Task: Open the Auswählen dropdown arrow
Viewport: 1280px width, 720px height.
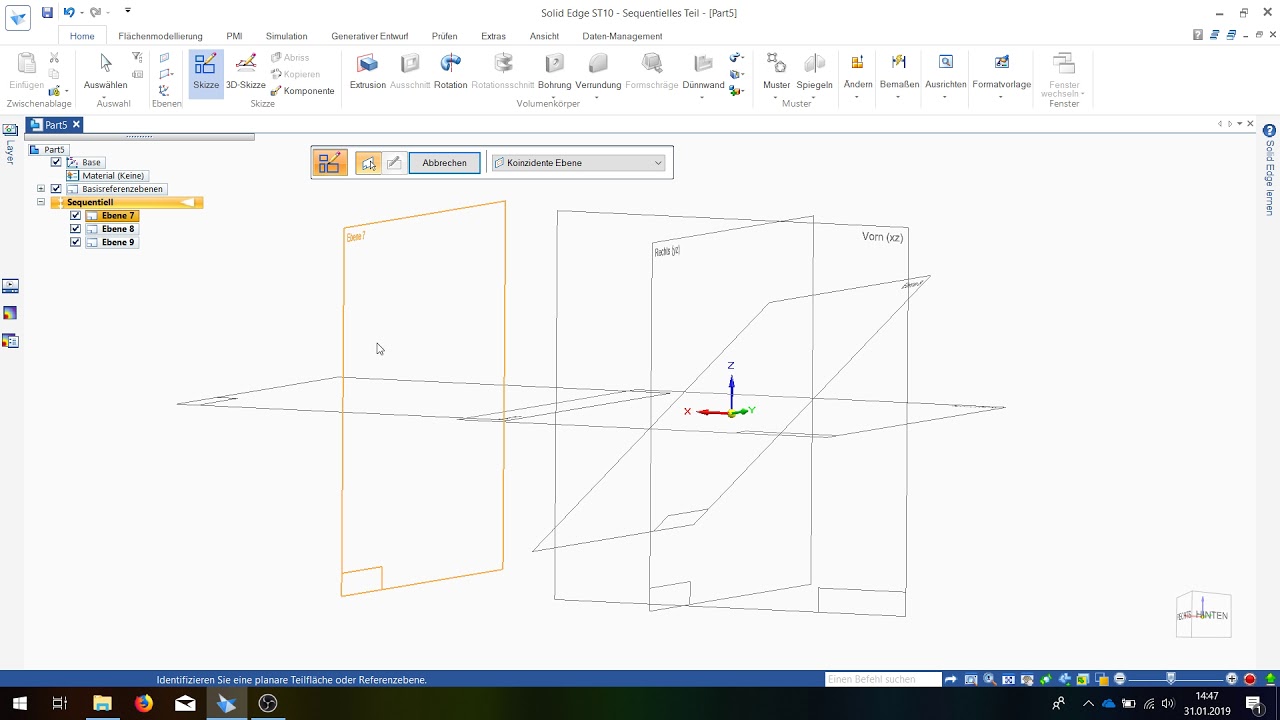Action: [105, 97]
